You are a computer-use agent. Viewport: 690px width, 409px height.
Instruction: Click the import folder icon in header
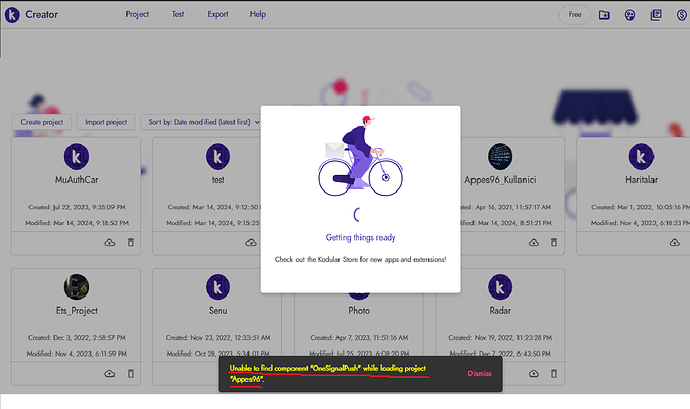tap(604, 15)
